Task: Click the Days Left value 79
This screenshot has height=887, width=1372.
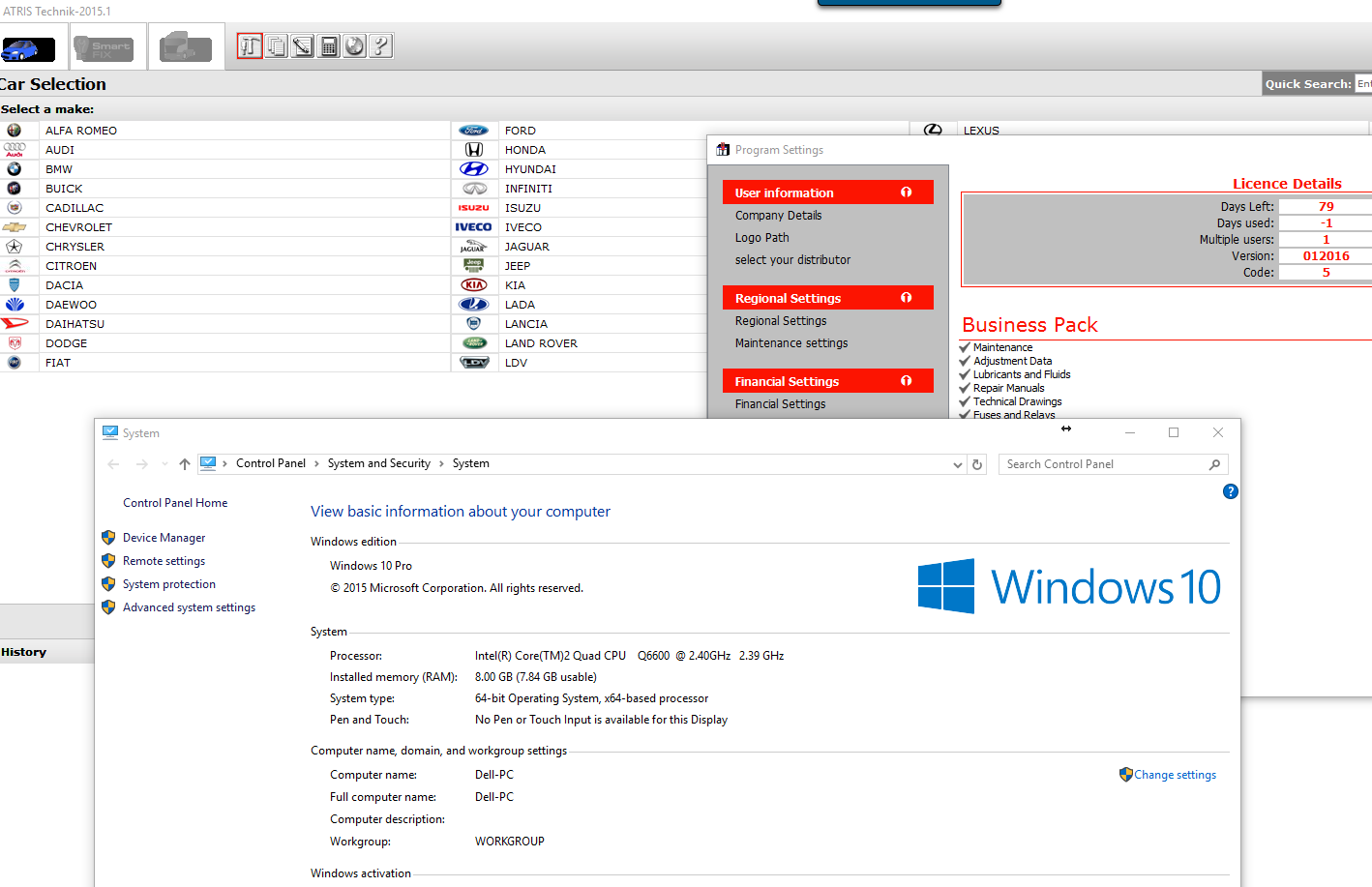Action: pyautogui.click(x=1326, y=206)
